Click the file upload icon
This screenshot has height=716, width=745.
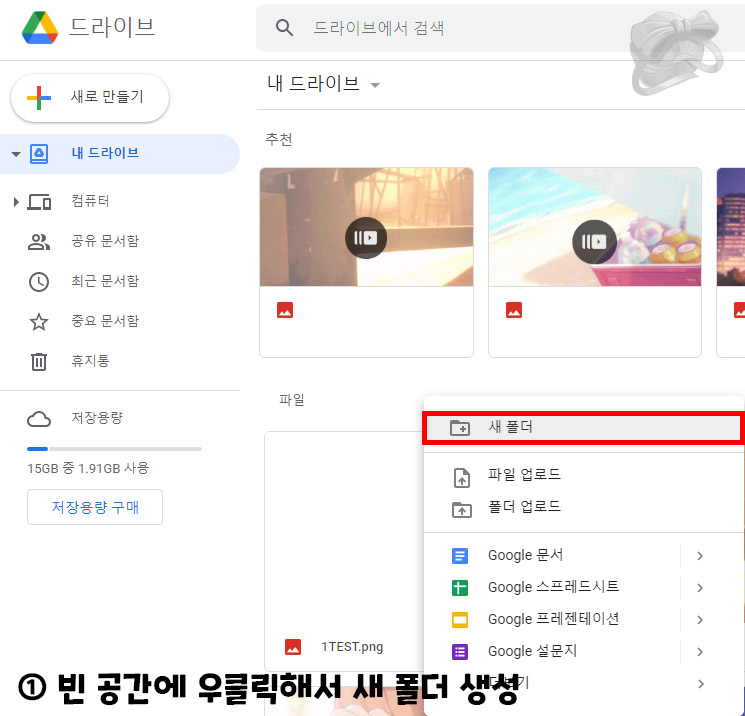point(462,477)
